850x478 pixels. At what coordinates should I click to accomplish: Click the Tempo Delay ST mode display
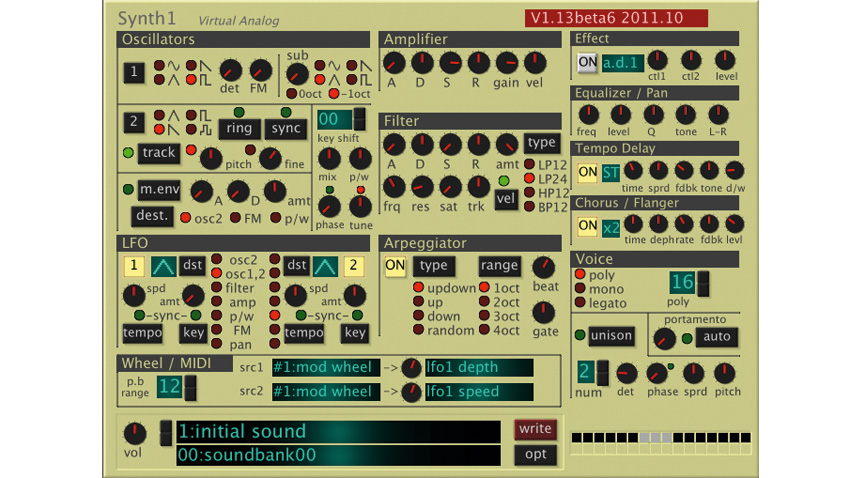[x=611, y=173]
